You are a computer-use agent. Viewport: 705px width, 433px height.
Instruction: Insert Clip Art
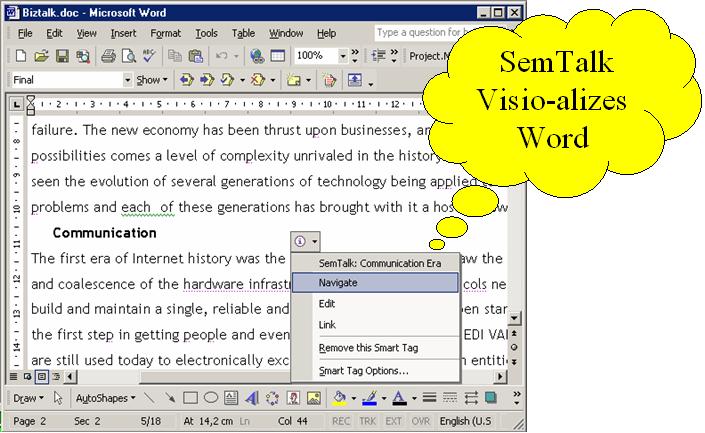coord(293,398)
